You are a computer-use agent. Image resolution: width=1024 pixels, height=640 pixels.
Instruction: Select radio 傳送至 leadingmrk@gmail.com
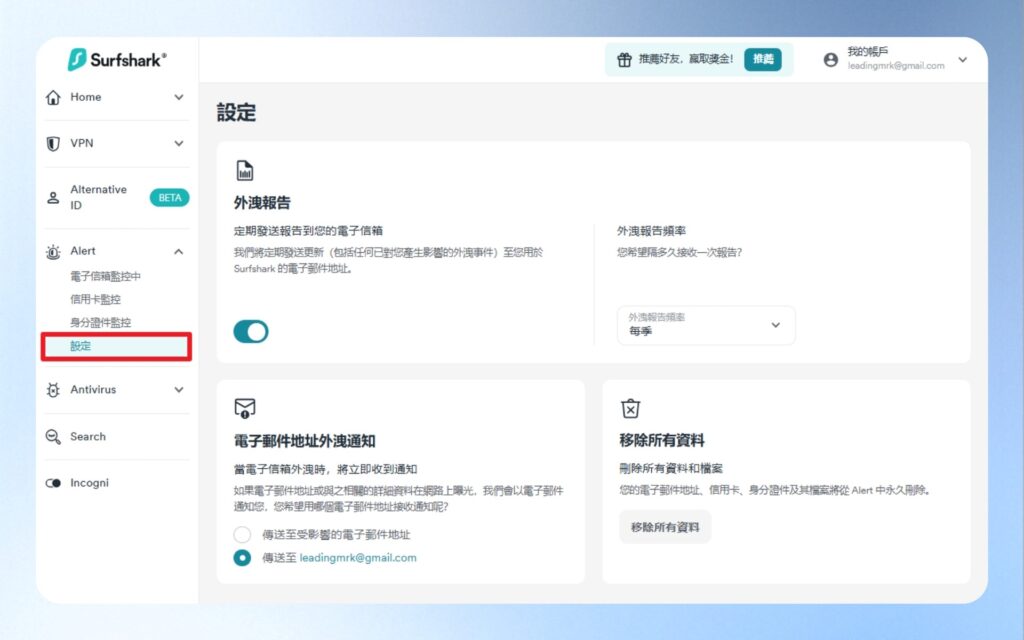(242, 558)
